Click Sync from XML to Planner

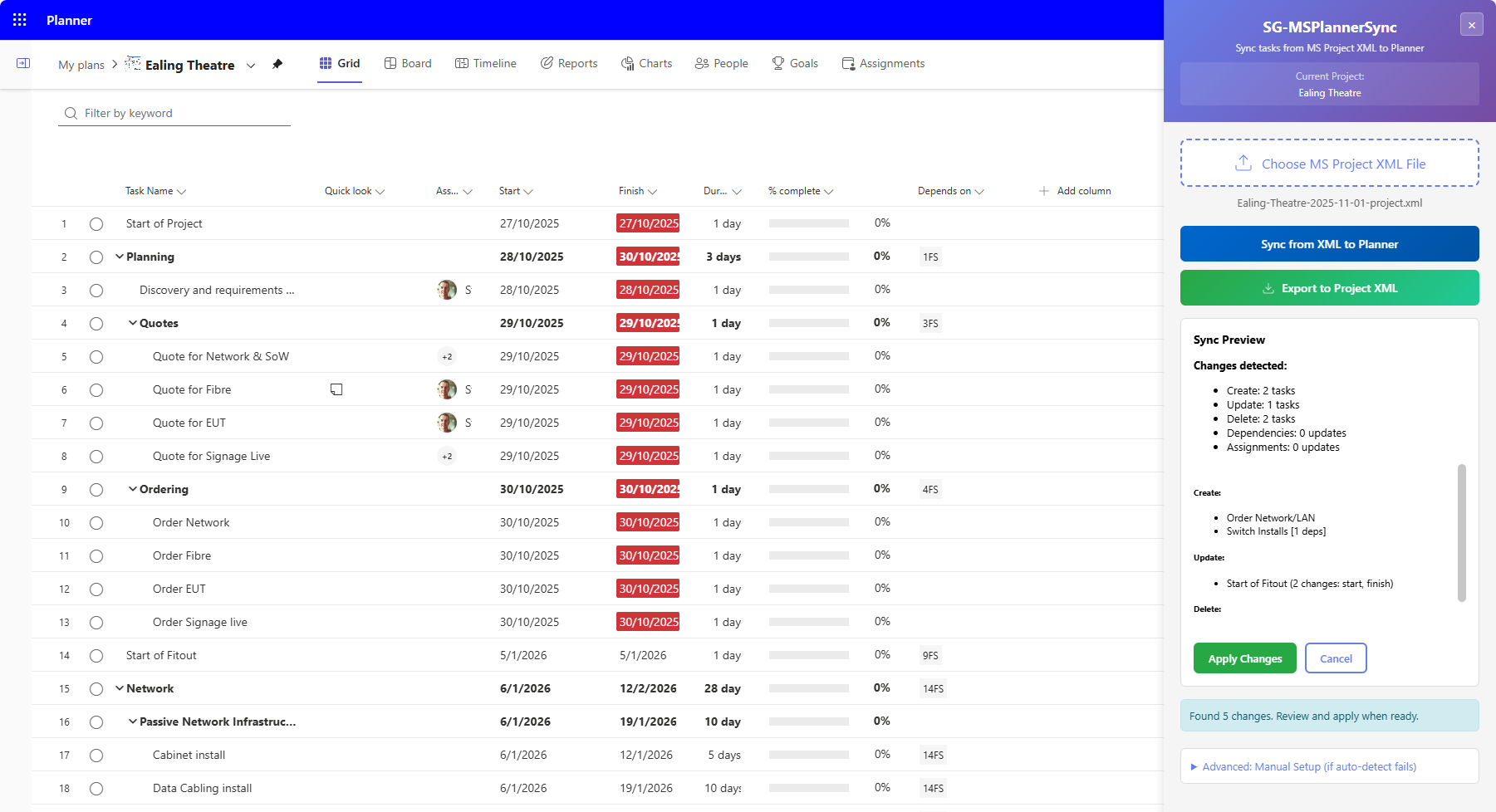1328,243
